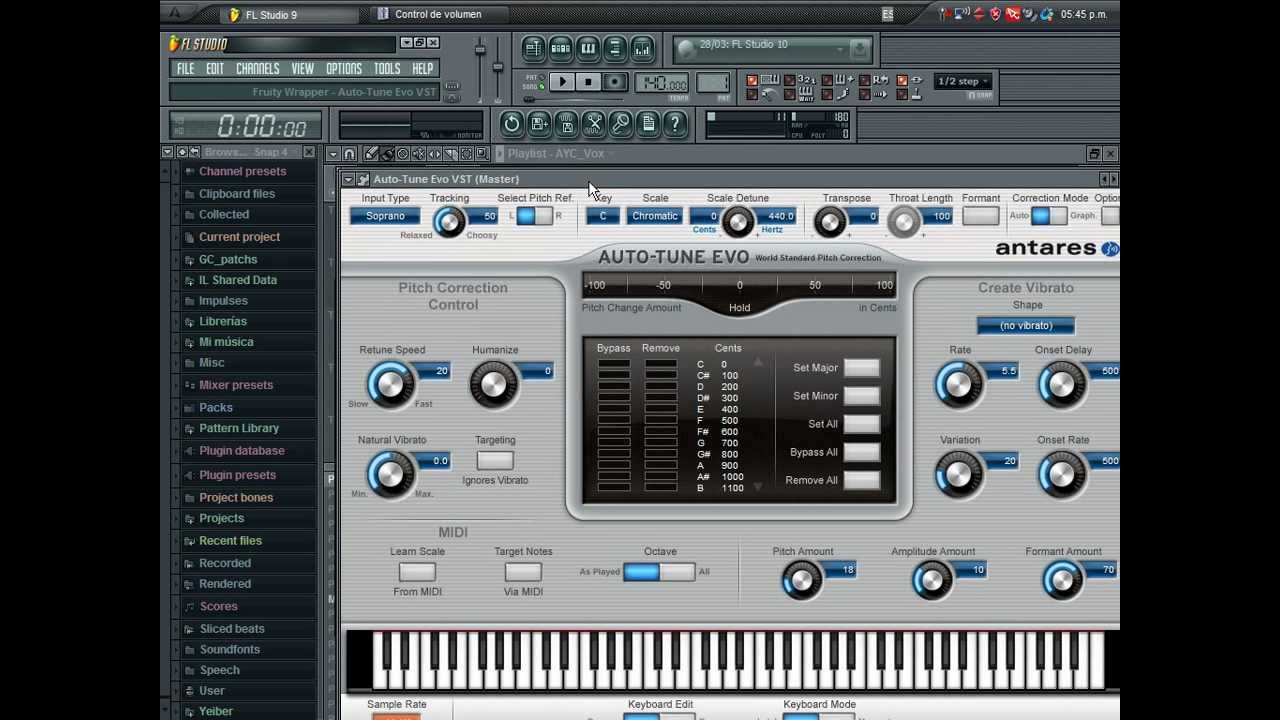Open the Input Type Soprano dropdown
The image size is (1280, 720).
(x=385, y=216)
